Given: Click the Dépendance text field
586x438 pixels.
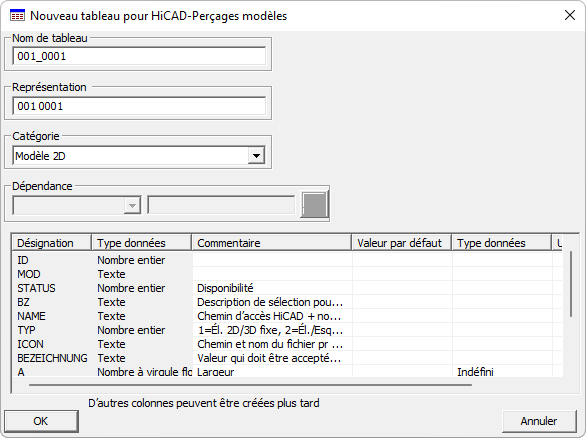Looking at the screenshot, I should [221, 205].
